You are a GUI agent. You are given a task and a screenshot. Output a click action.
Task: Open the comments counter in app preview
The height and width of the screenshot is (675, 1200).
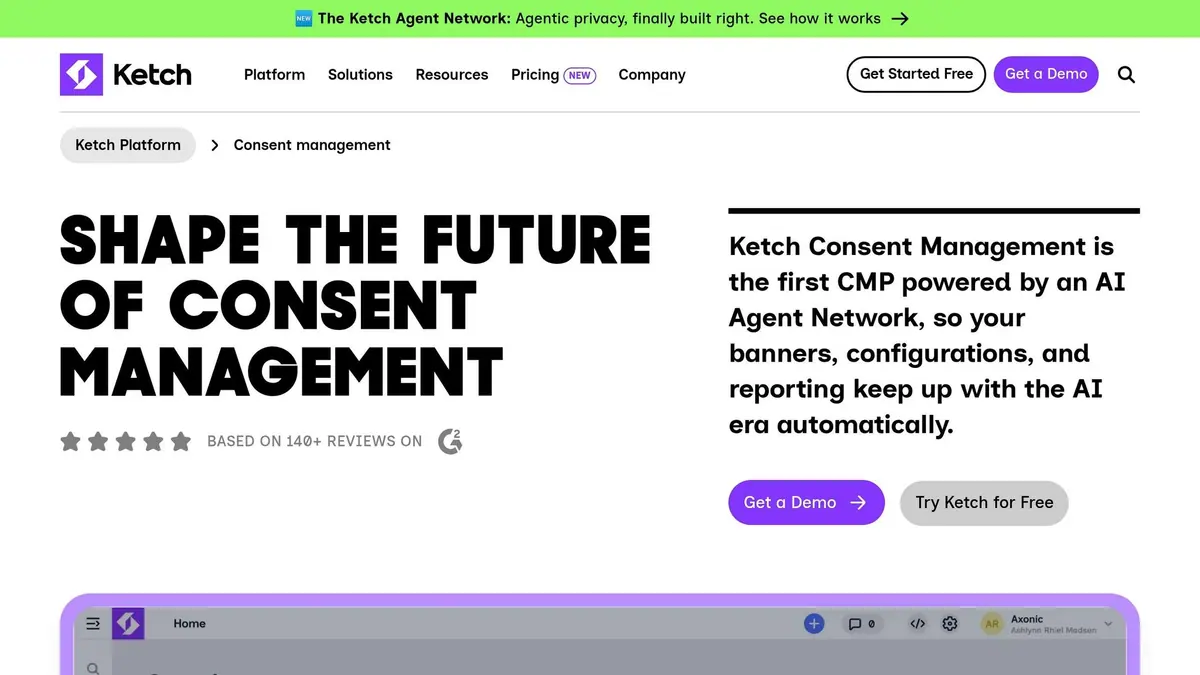[x=862, y=624]
